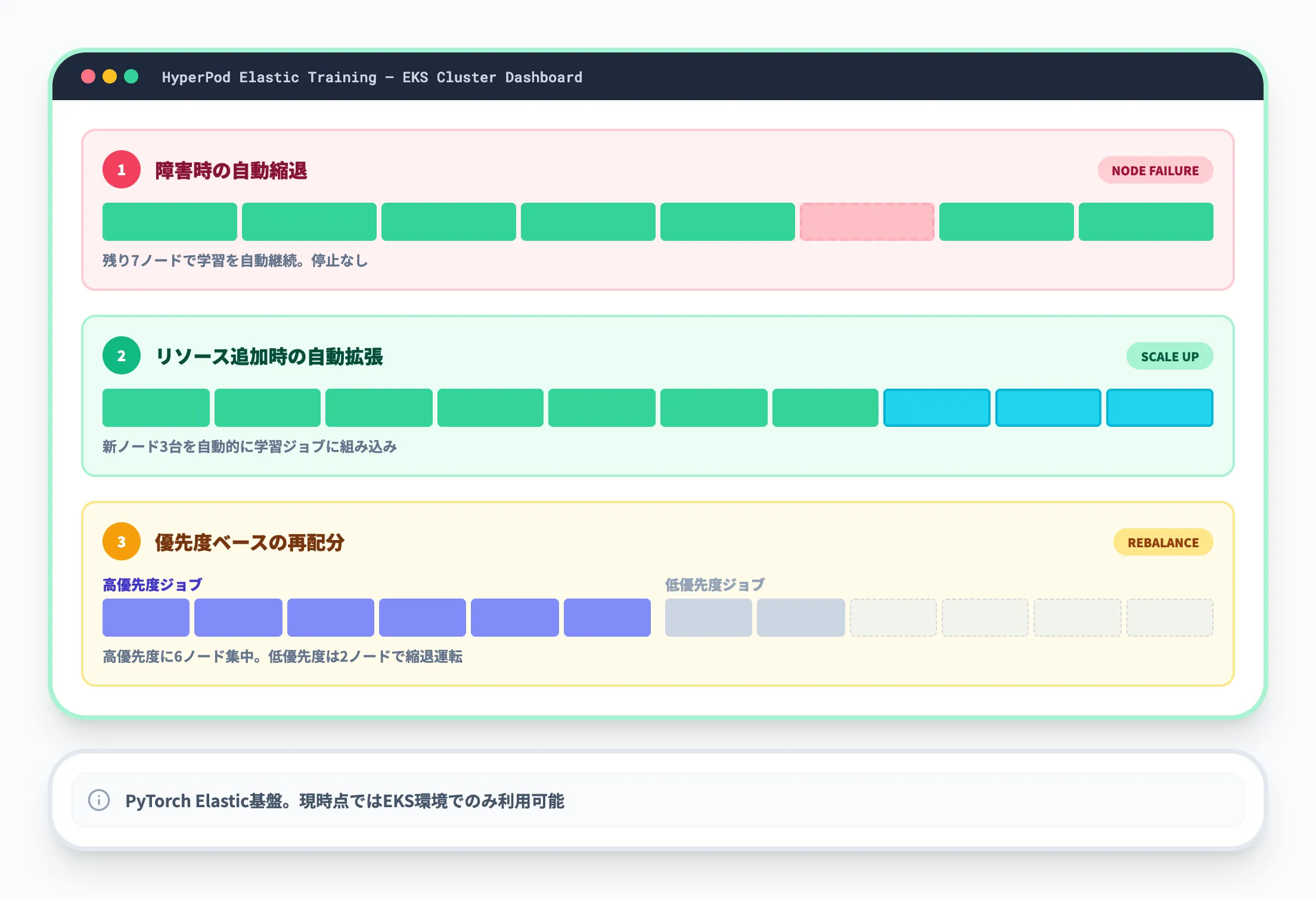This screenshot has width=1316, height=899.
Task: Click the green number 2 circle badge
Action: point(122,356)
